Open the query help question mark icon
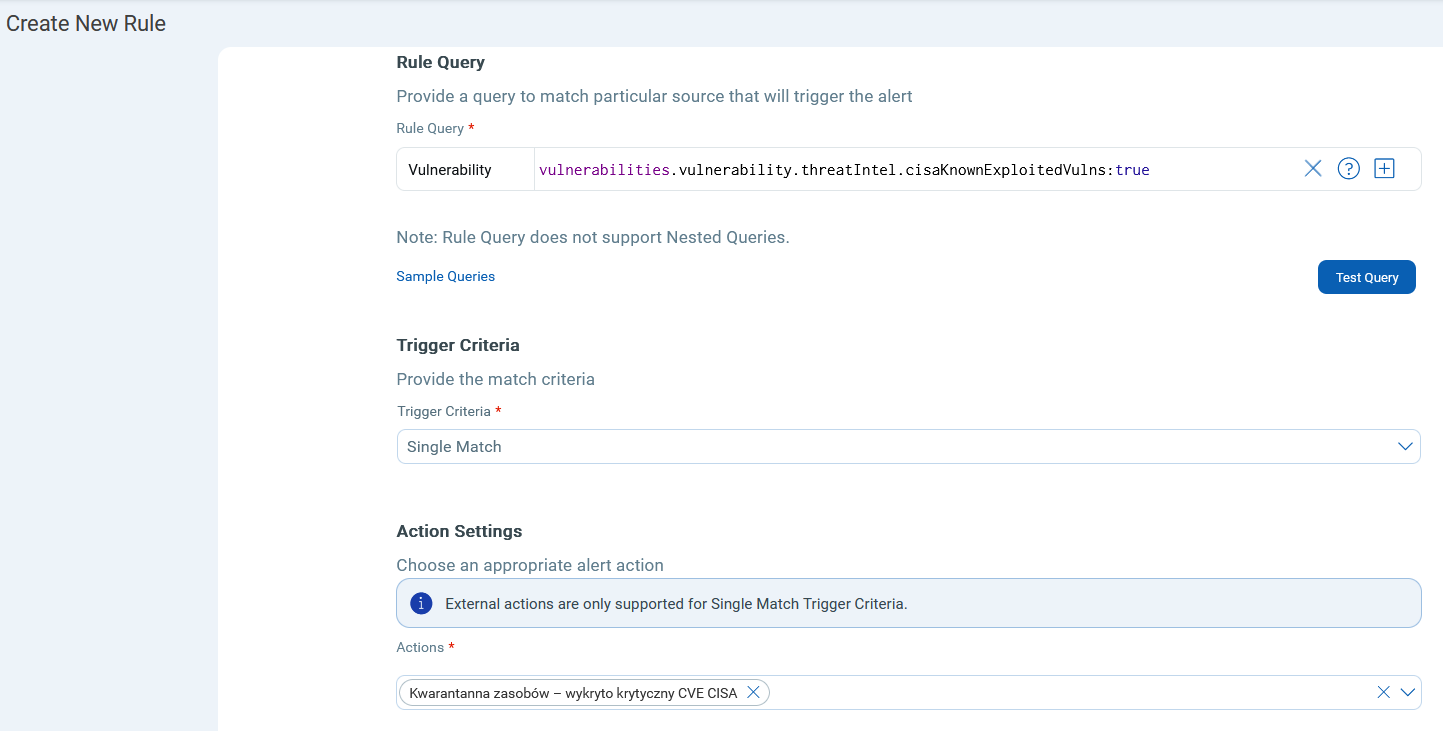The height and width of the screenshot is (731, 1443). coord(1348,169)
